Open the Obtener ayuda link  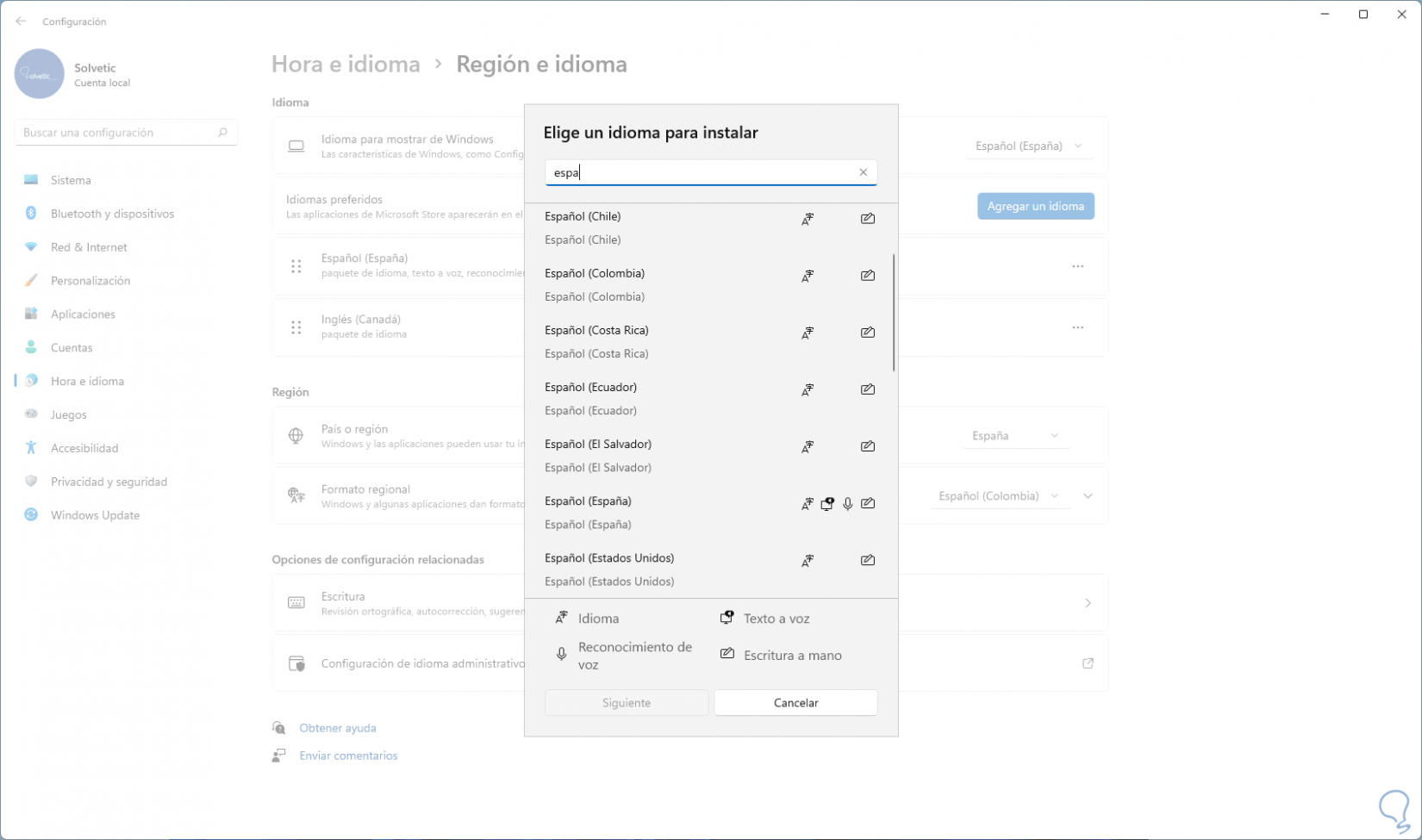click(338, 728)
